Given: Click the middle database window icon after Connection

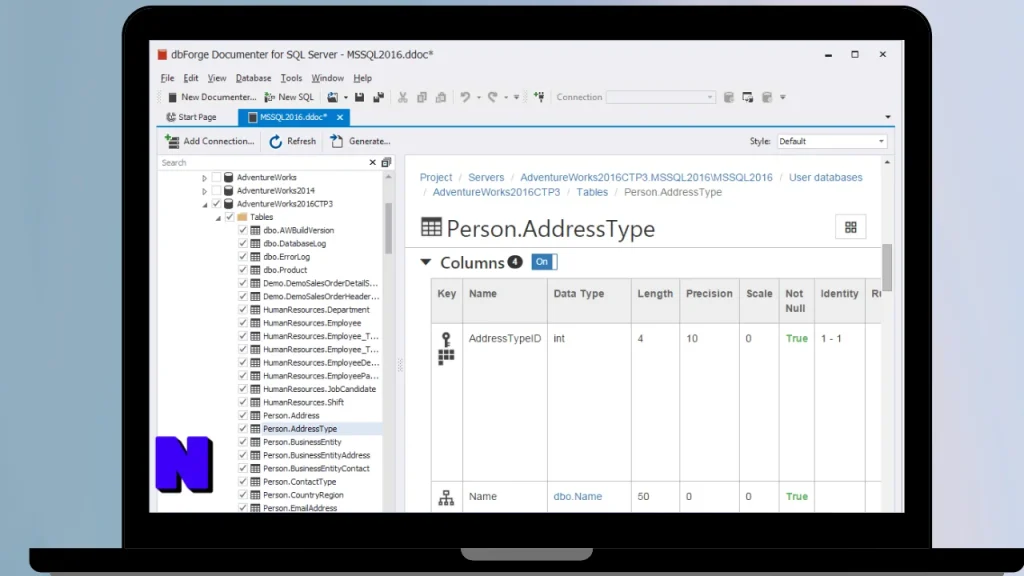Looking at the screenshot, I should pos(748,97).
